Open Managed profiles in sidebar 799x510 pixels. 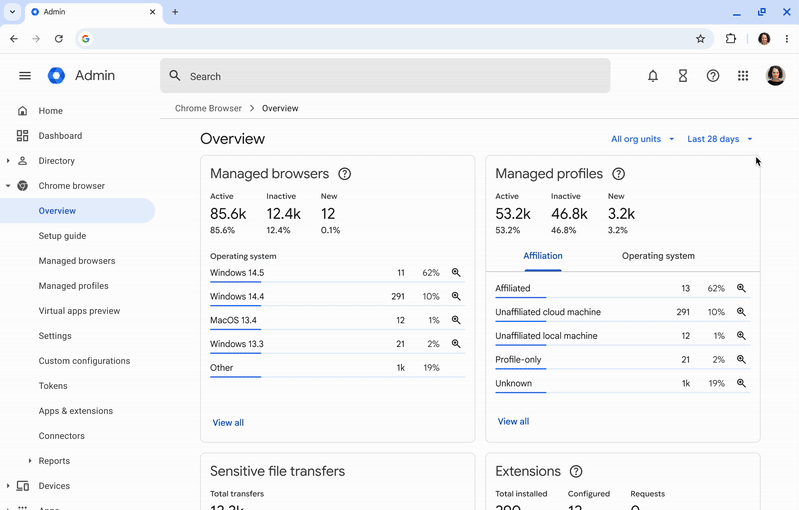point(73,286)
